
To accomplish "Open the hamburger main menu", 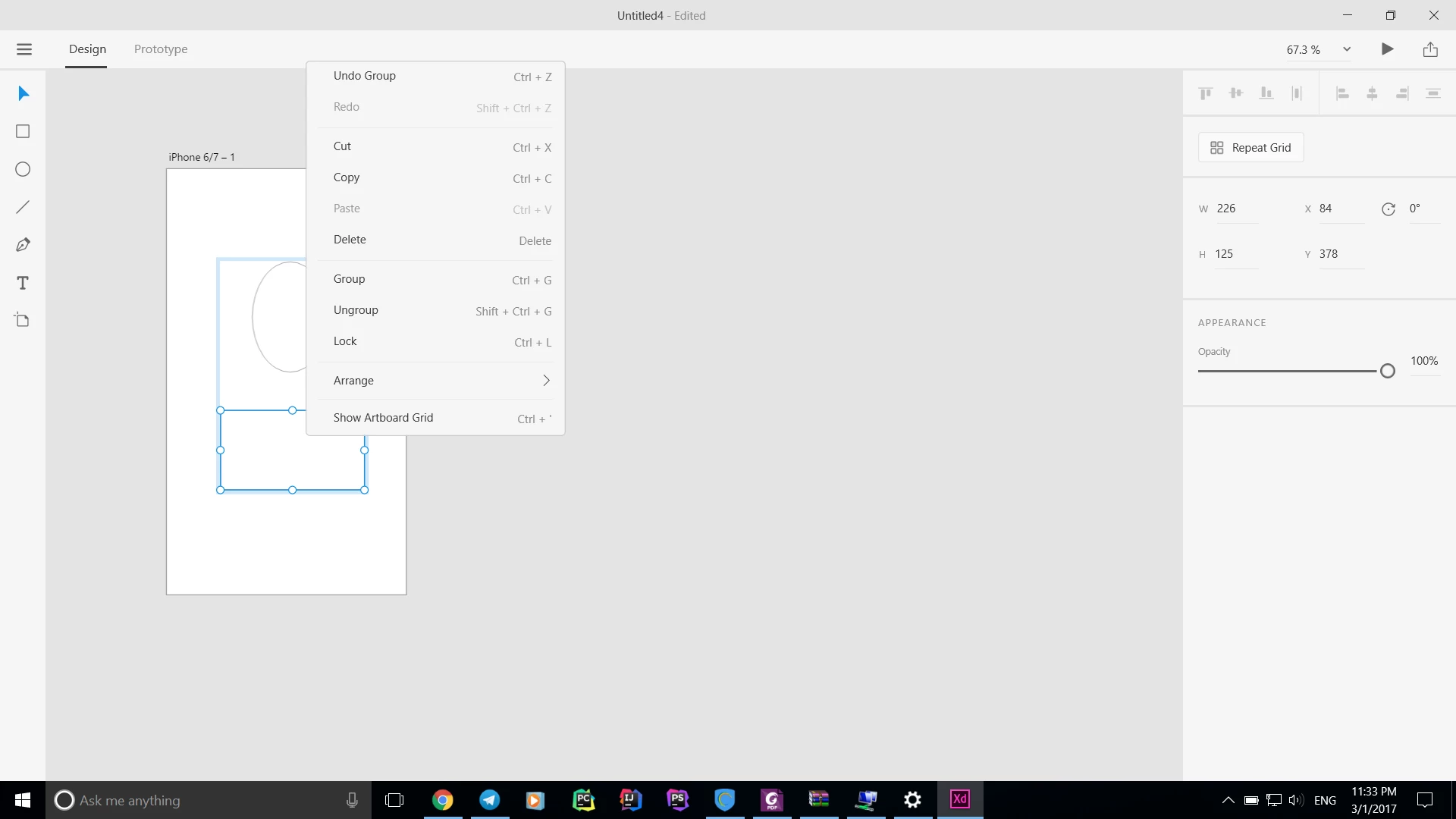I will pos(24,49).
